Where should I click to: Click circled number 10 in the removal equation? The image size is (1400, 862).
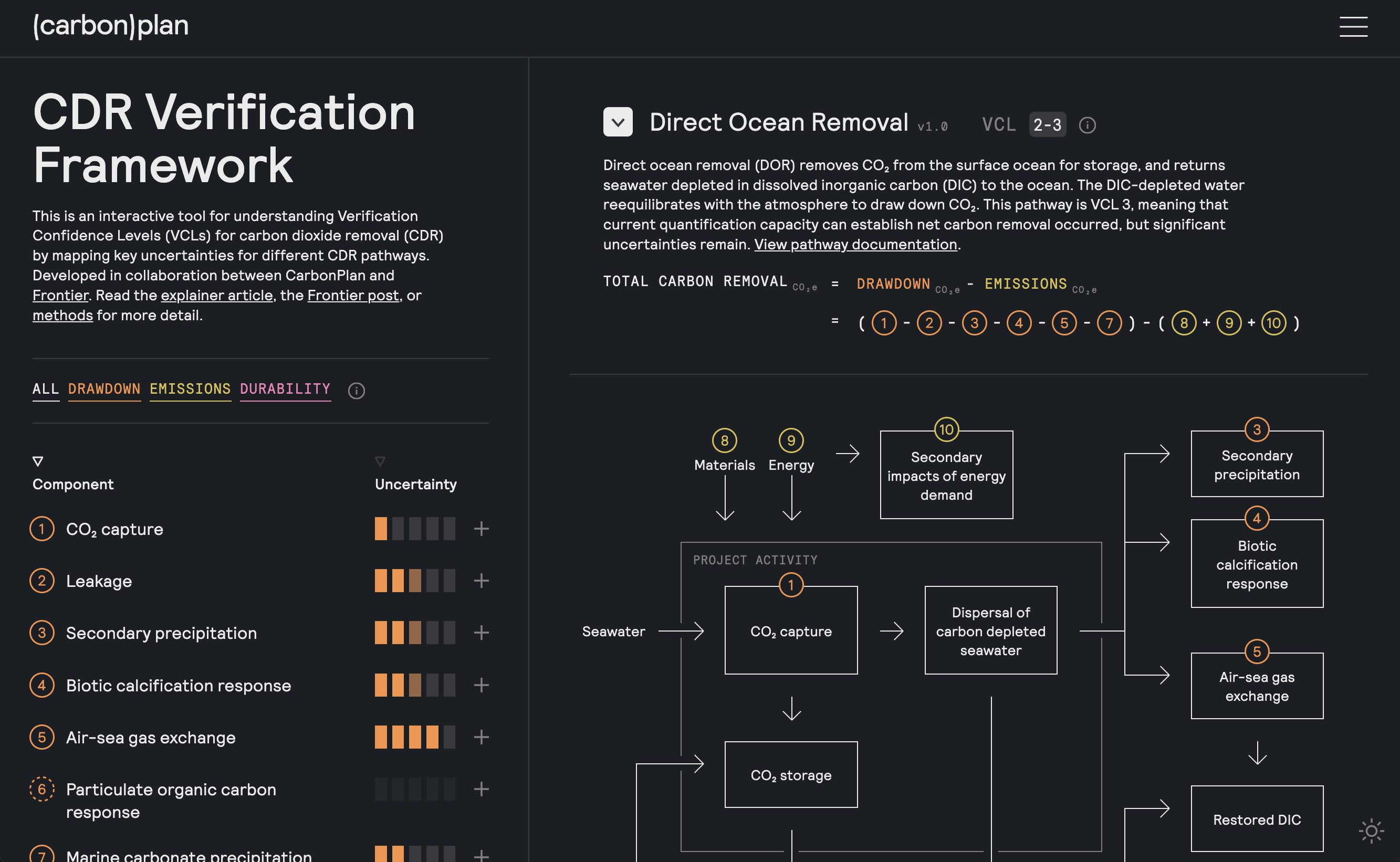click(1273, 323)
